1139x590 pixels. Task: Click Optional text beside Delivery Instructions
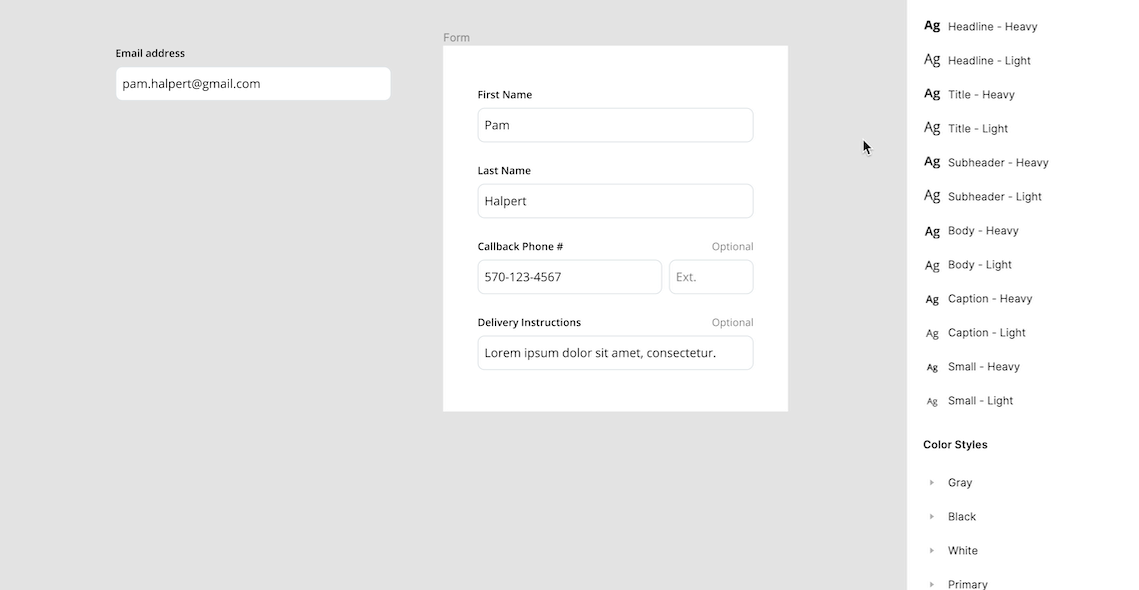(732, 323)
